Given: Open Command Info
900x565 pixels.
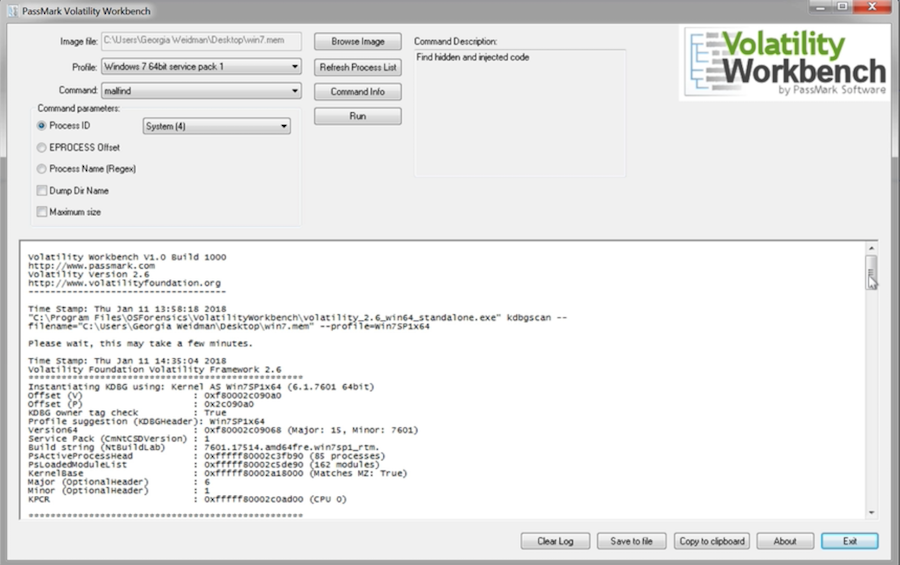Looking at the screenshot, I should click(358, 91).
